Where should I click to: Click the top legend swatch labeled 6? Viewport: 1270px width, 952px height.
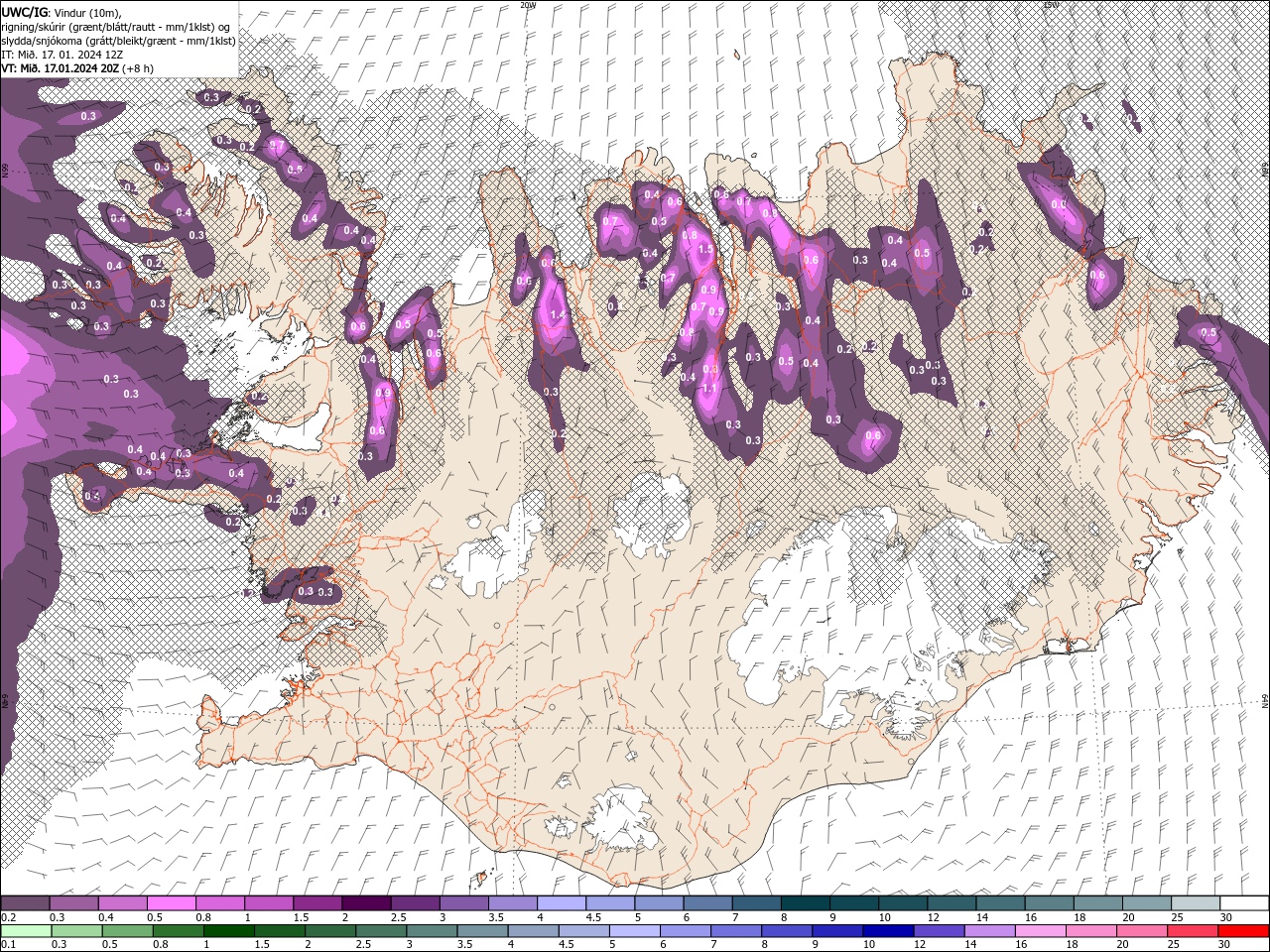tap(706, 903)
